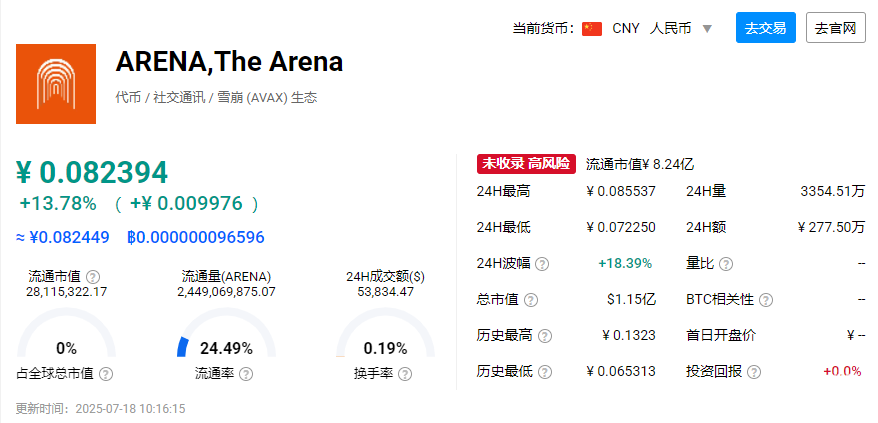Click help icon next to 24H波幅
Image resolution: width=878 pixels, height=423 pixels.
(x=542, y=264)
